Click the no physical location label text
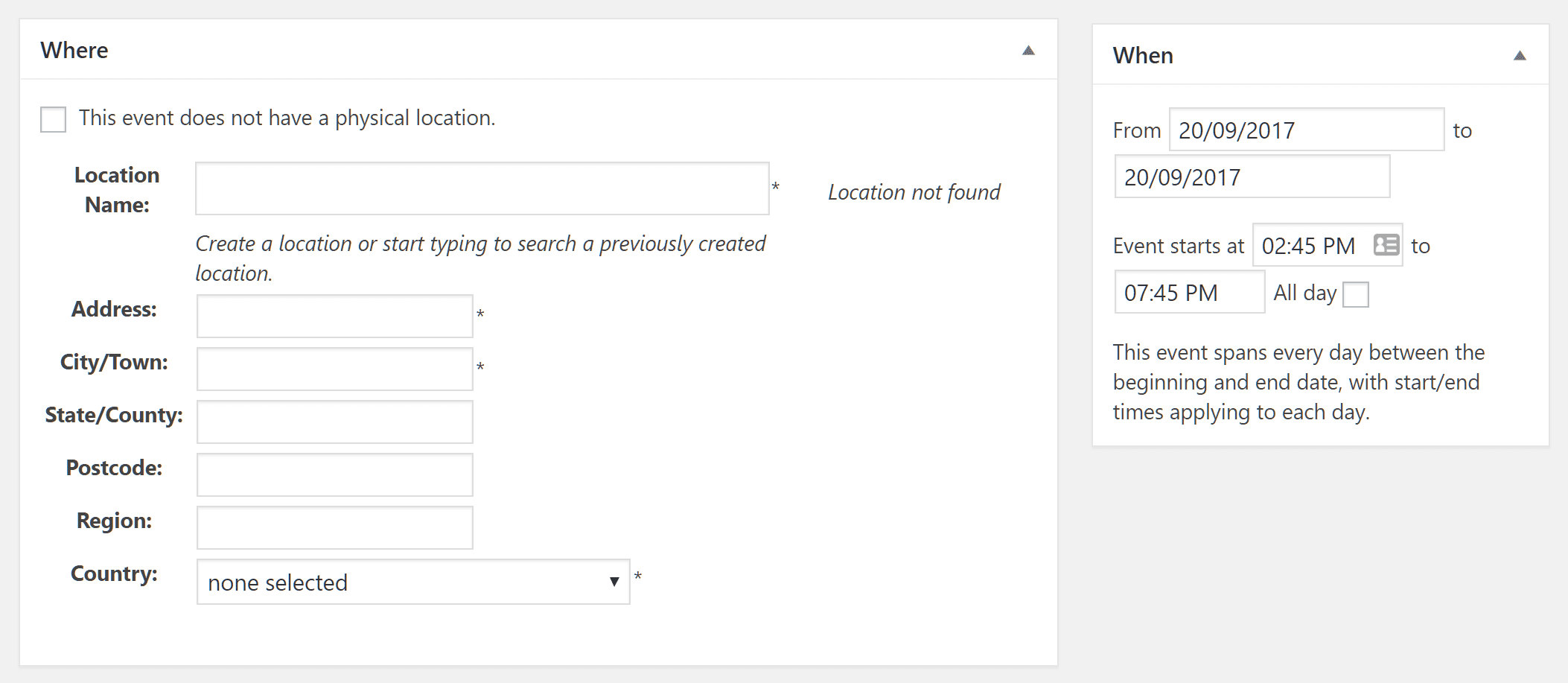Viewport: 1568px width, 683px height. pos(287,118)
